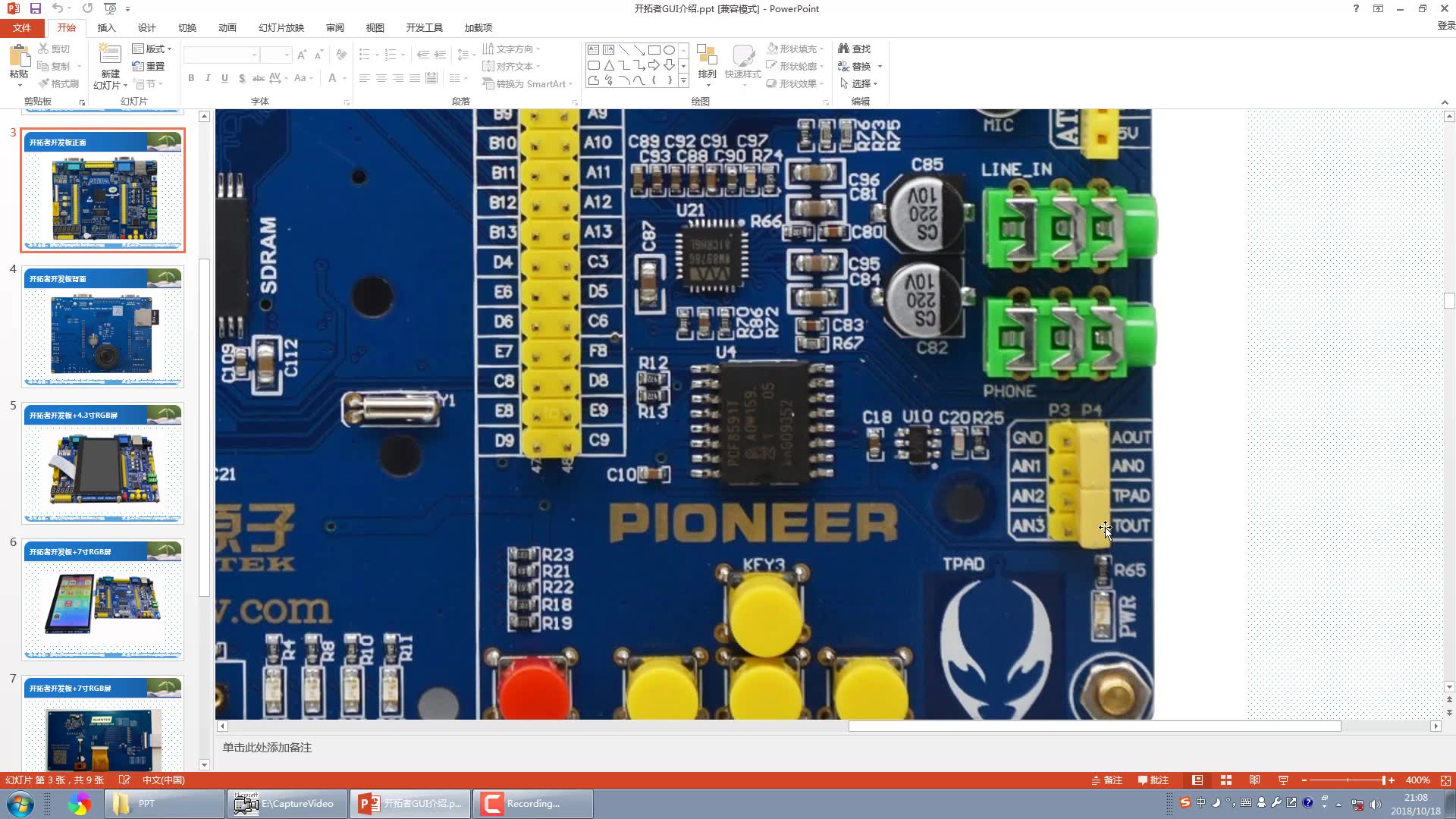Image resolution: width=1456 pixels, height=819 pixels.
Task: Open the Insert (插入) ribbon tab
Action: [x=106, y=27]
